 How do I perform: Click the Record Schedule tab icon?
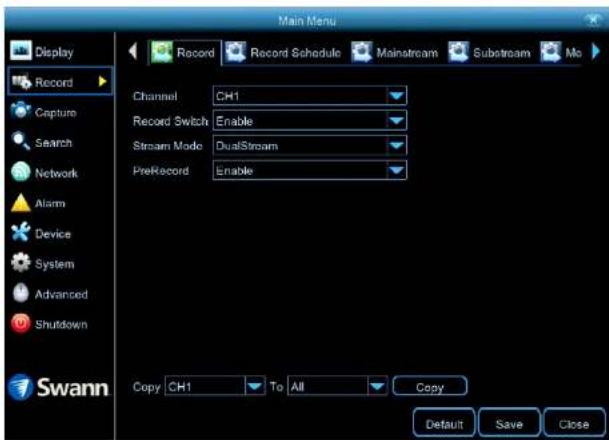236,52
